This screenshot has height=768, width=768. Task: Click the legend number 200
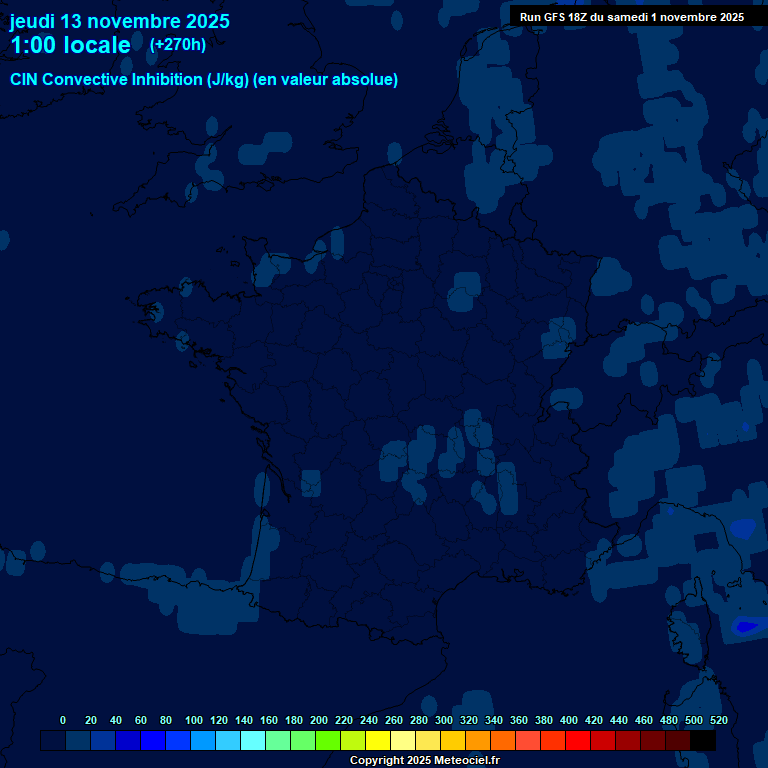(319, 720)
